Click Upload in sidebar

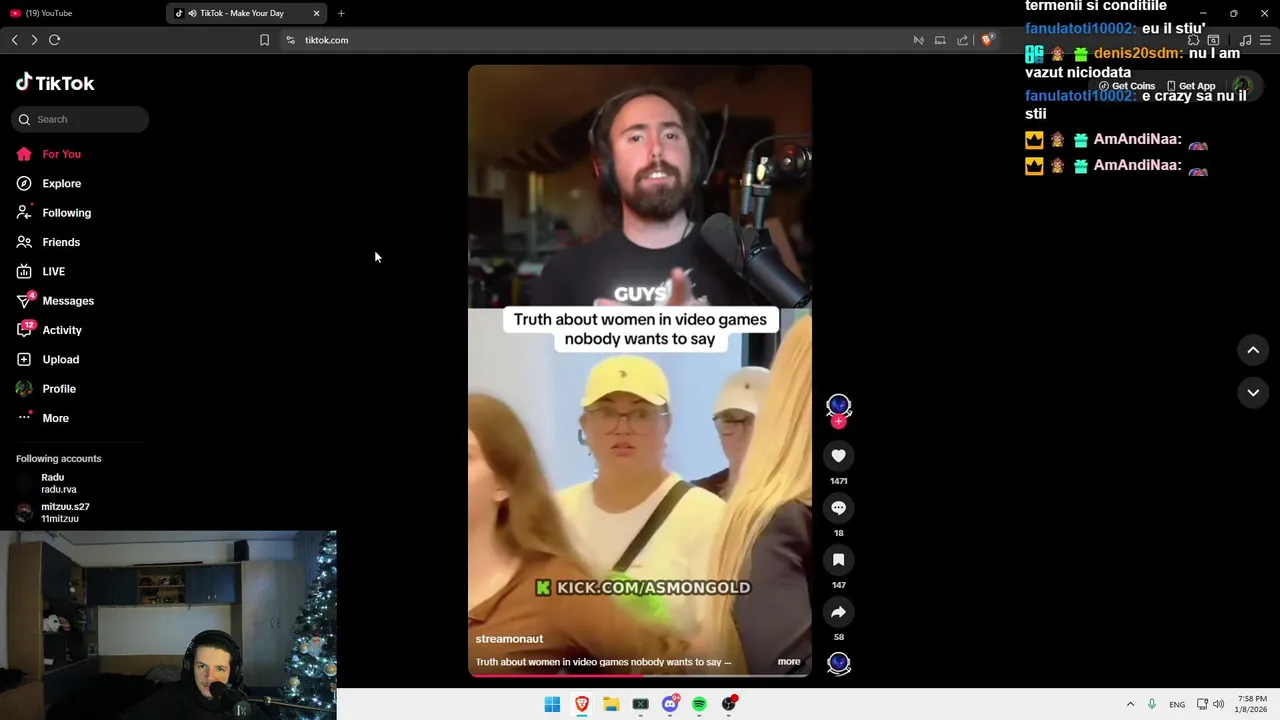coord(60,359)
